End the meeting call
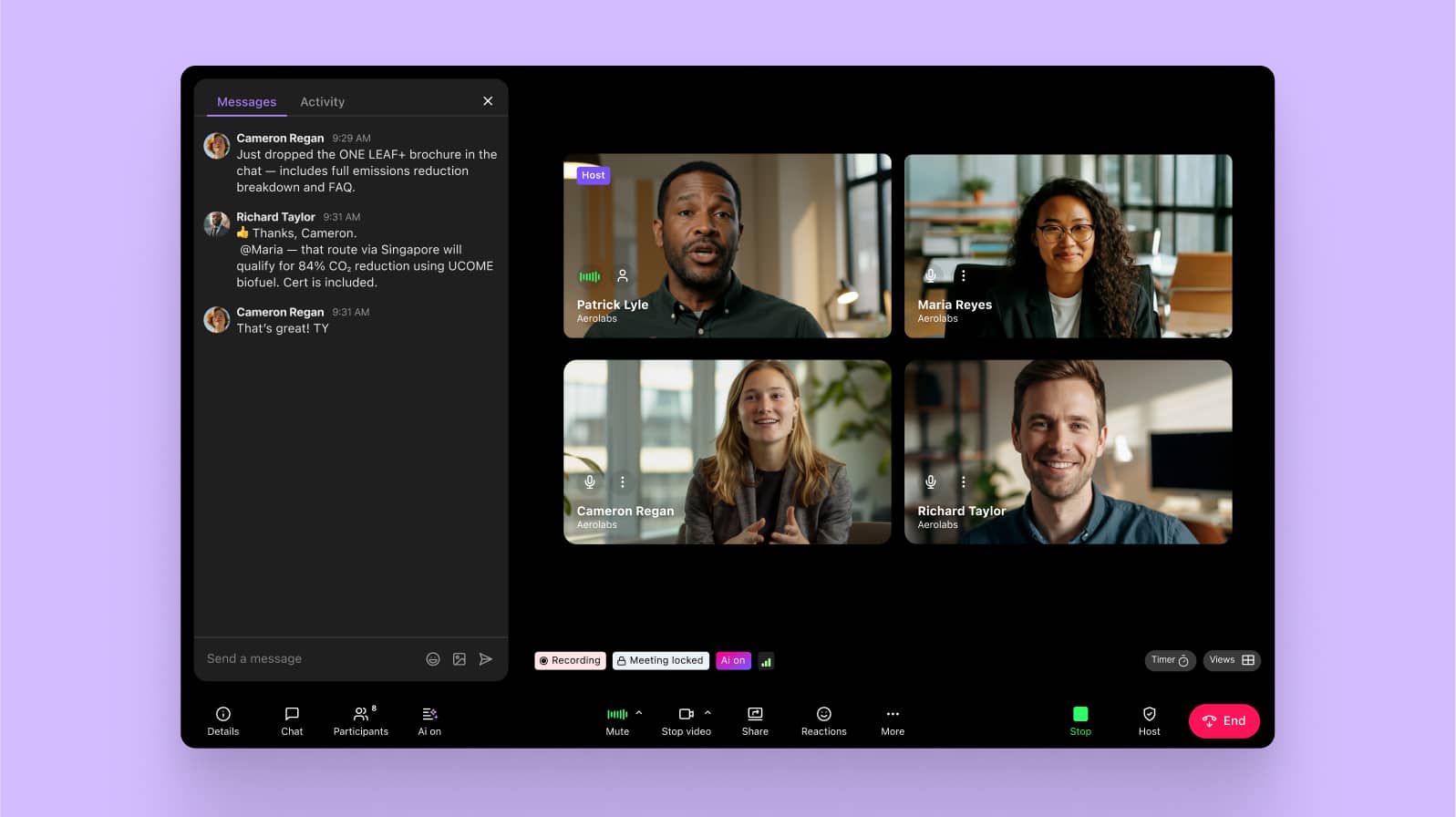 1224,720
